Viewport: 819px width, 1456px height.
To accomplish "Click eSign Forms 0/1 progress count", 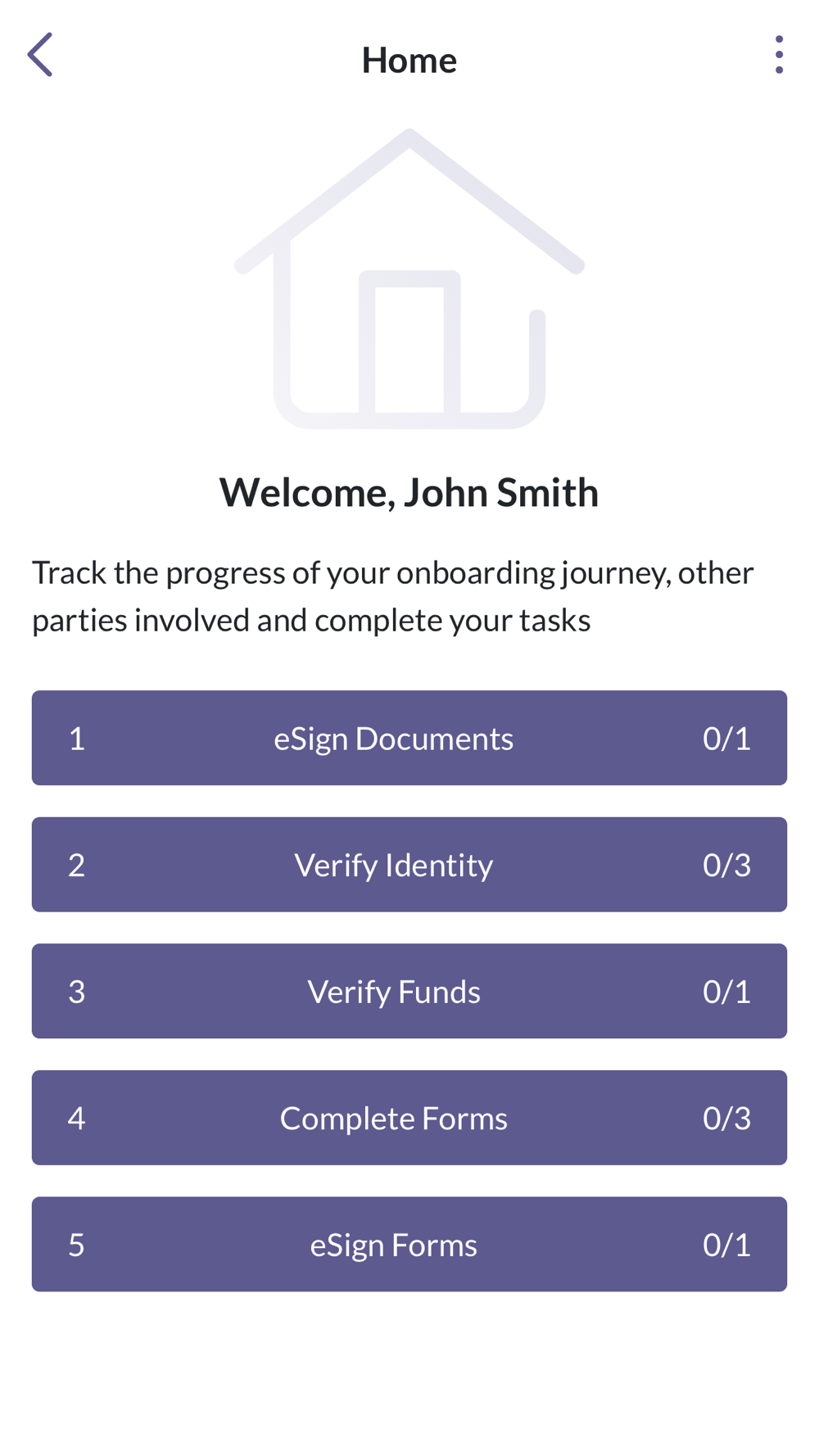I will 726,1245.
